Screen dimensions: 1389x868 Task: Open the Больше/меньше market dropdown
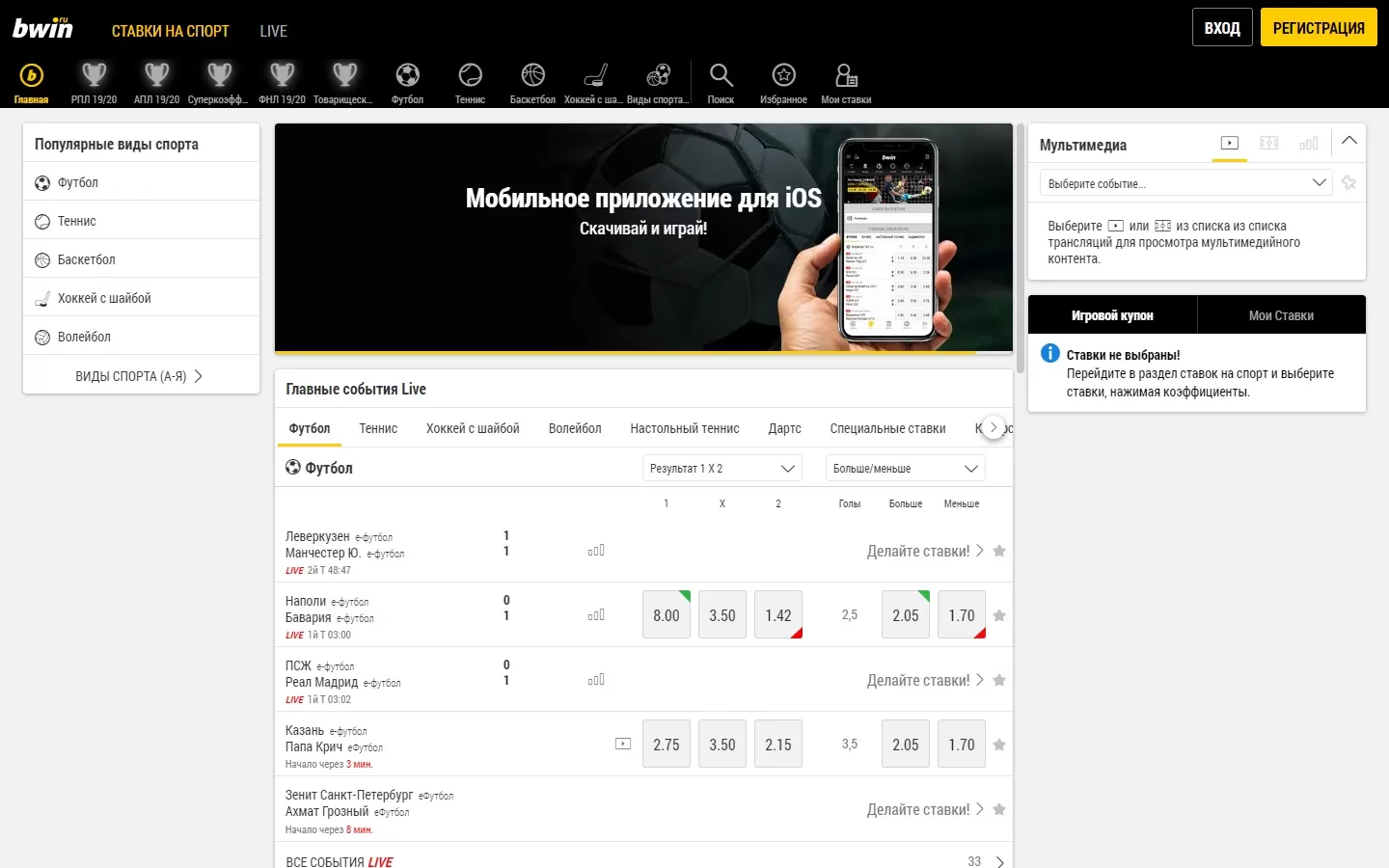pos(905,469)
